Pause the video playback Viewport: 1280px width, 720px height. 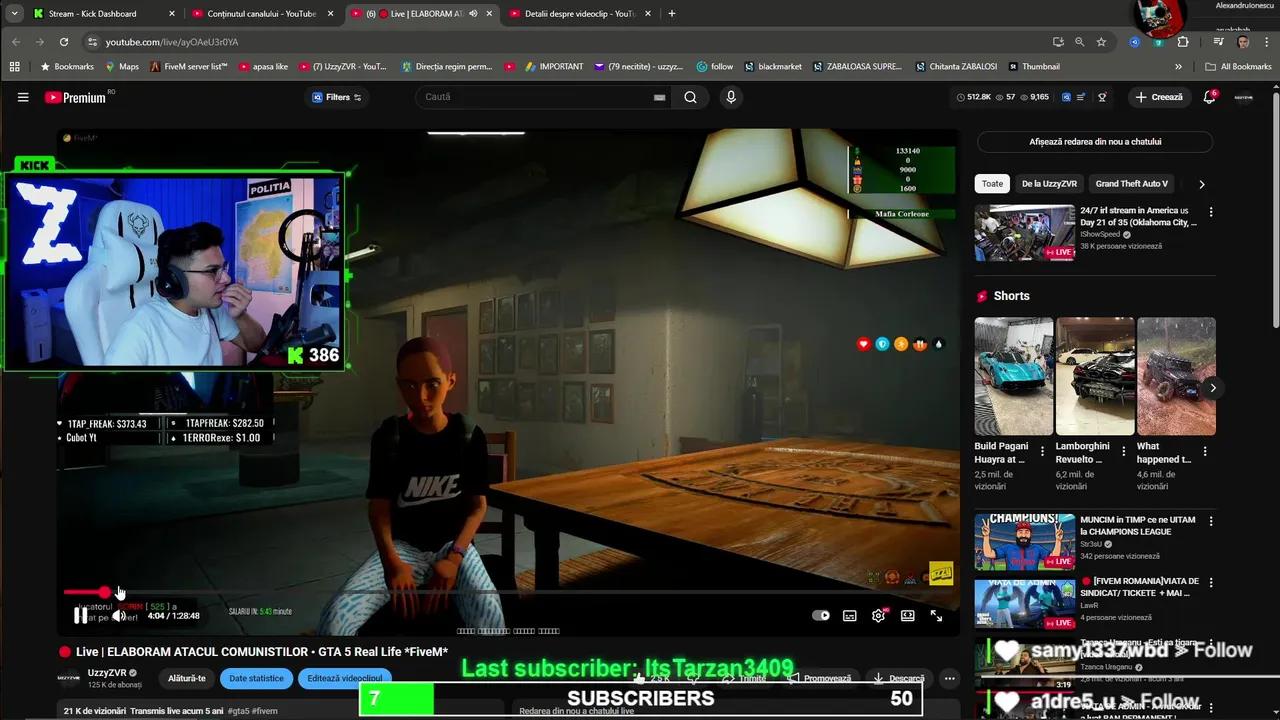[x=81, y=616]
